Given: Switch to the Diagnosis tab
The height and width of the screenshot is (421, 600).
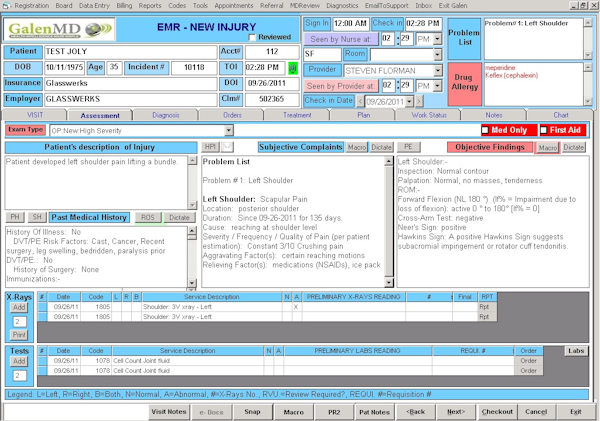Looking at the screenshot, I should pyautogui.click(x=166, y=115).
